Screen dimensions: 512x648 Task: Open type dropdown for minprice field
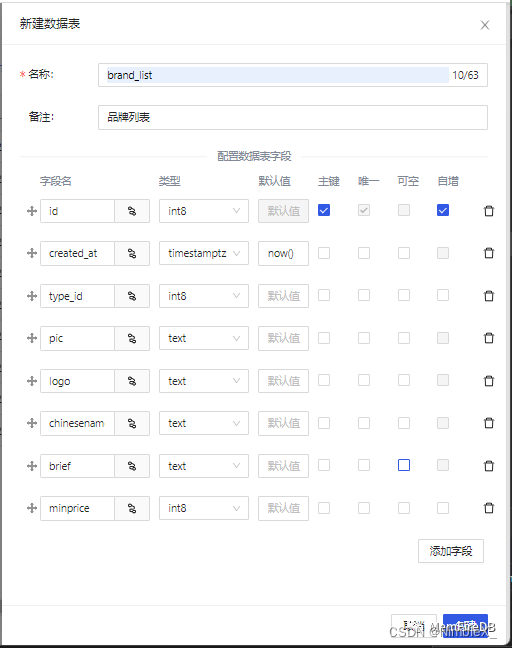coord(204,508)
